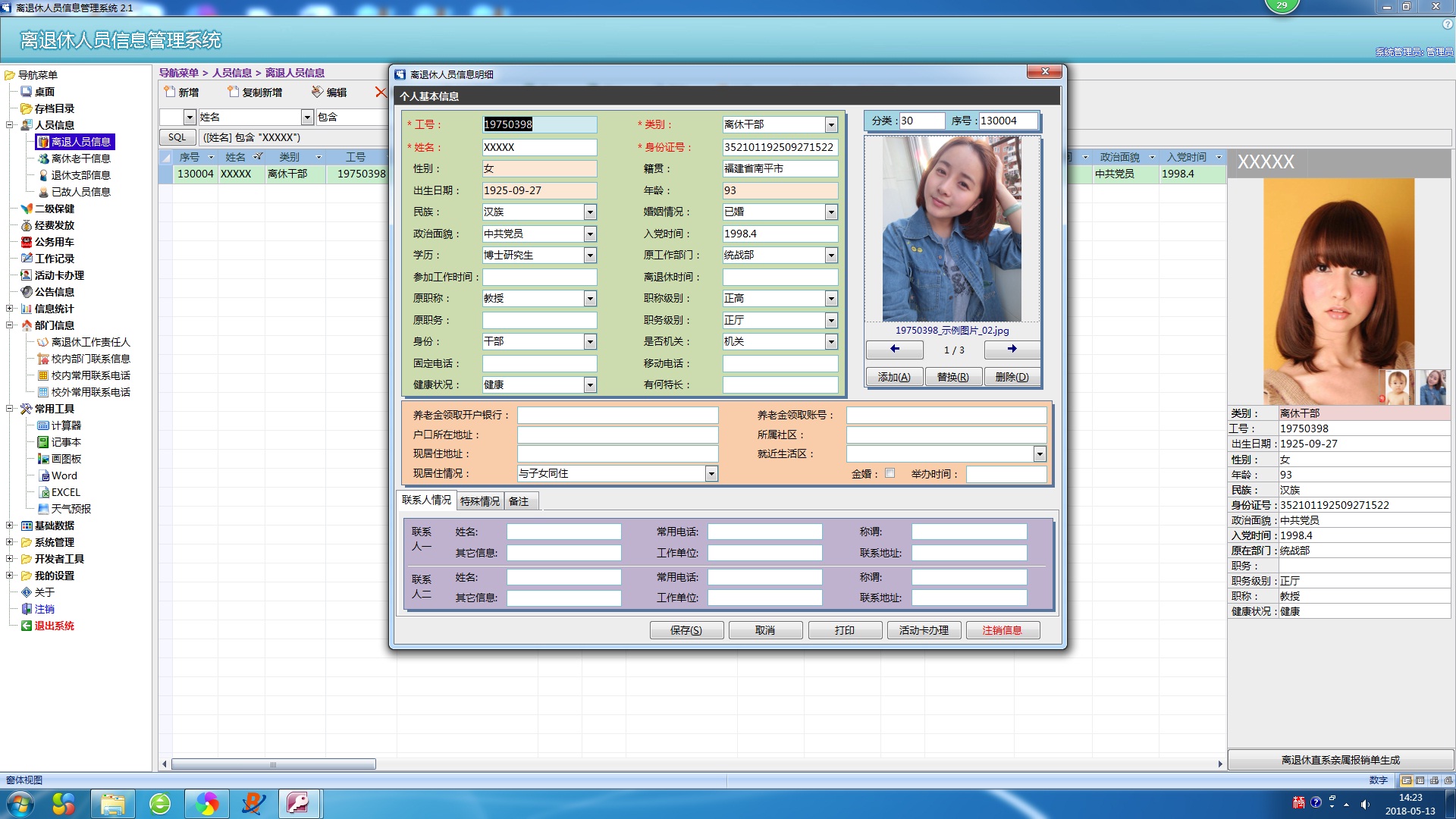Click 离退休直系亲属报销单生成 button
Viewport: 1456px width, 819px height.
pyautogui.click(x=1340, y=760)
